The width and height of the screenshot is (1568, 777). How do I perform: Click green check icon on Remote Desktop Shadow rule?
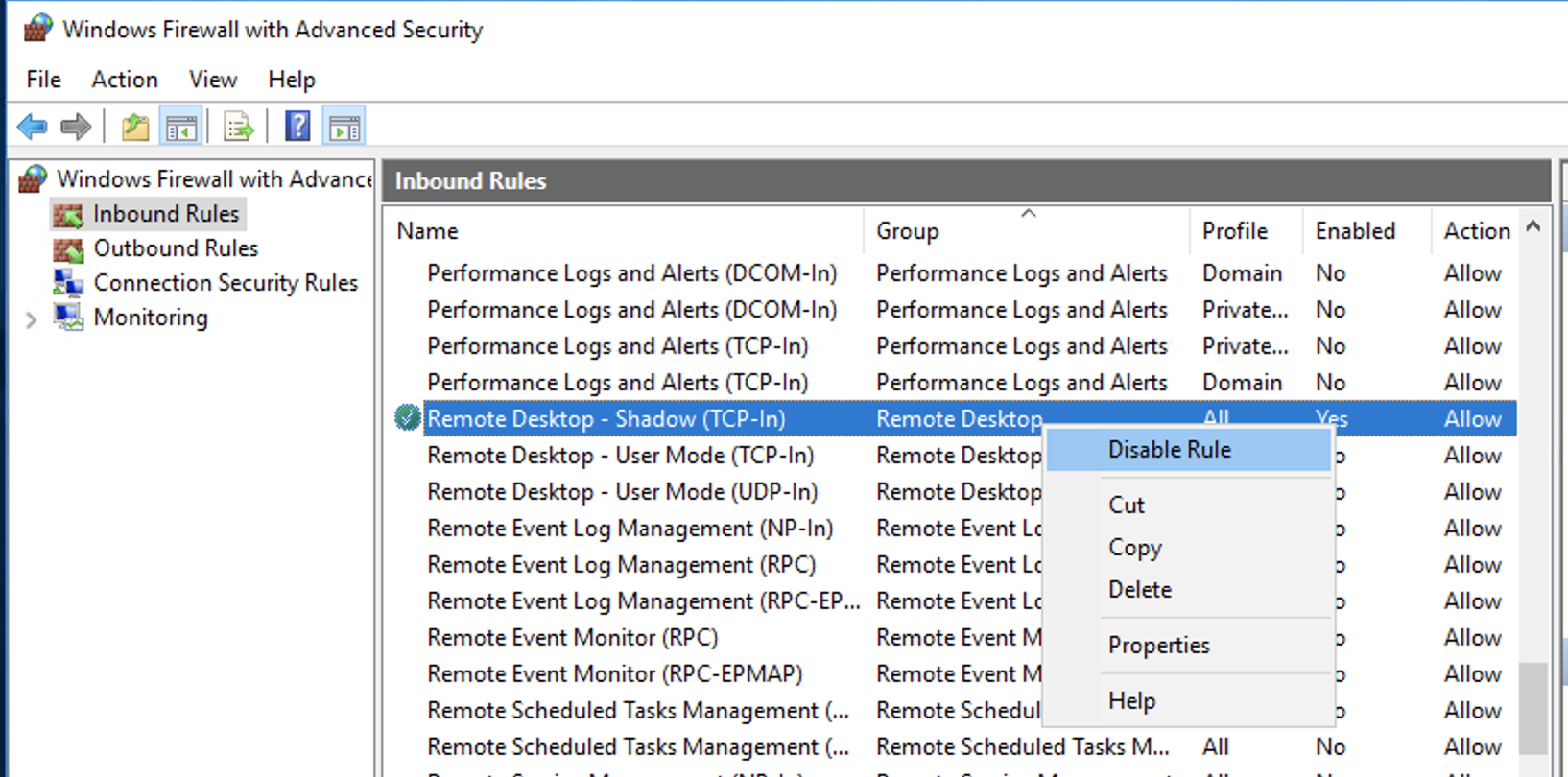point(407,418)
